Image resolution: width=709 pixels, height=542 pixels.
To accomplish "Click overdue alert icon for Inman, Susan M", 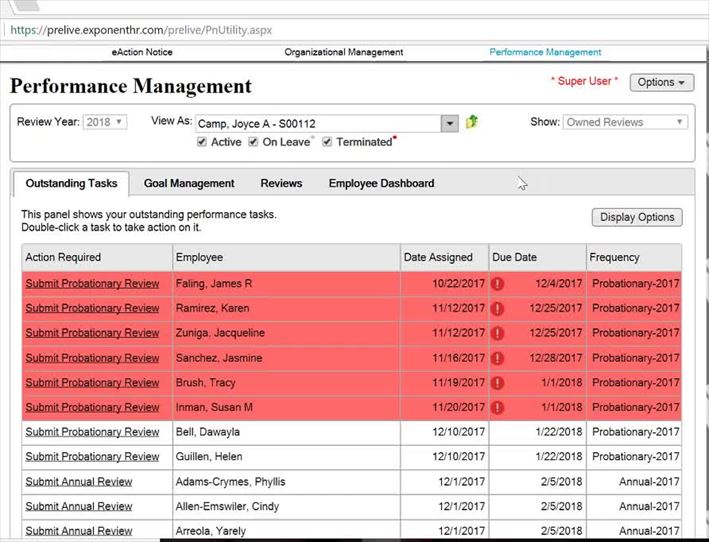I will 498,407.
